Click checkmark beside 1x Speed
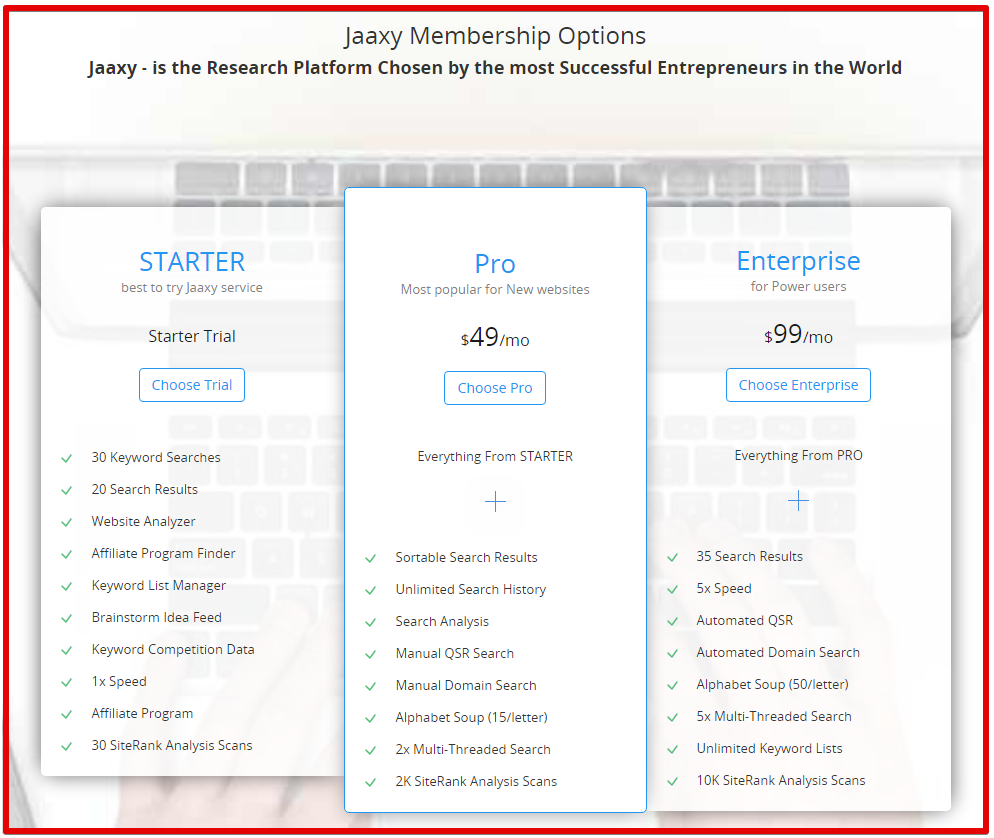The width and height of the screenshot is (994, 838). pos(67,682)
